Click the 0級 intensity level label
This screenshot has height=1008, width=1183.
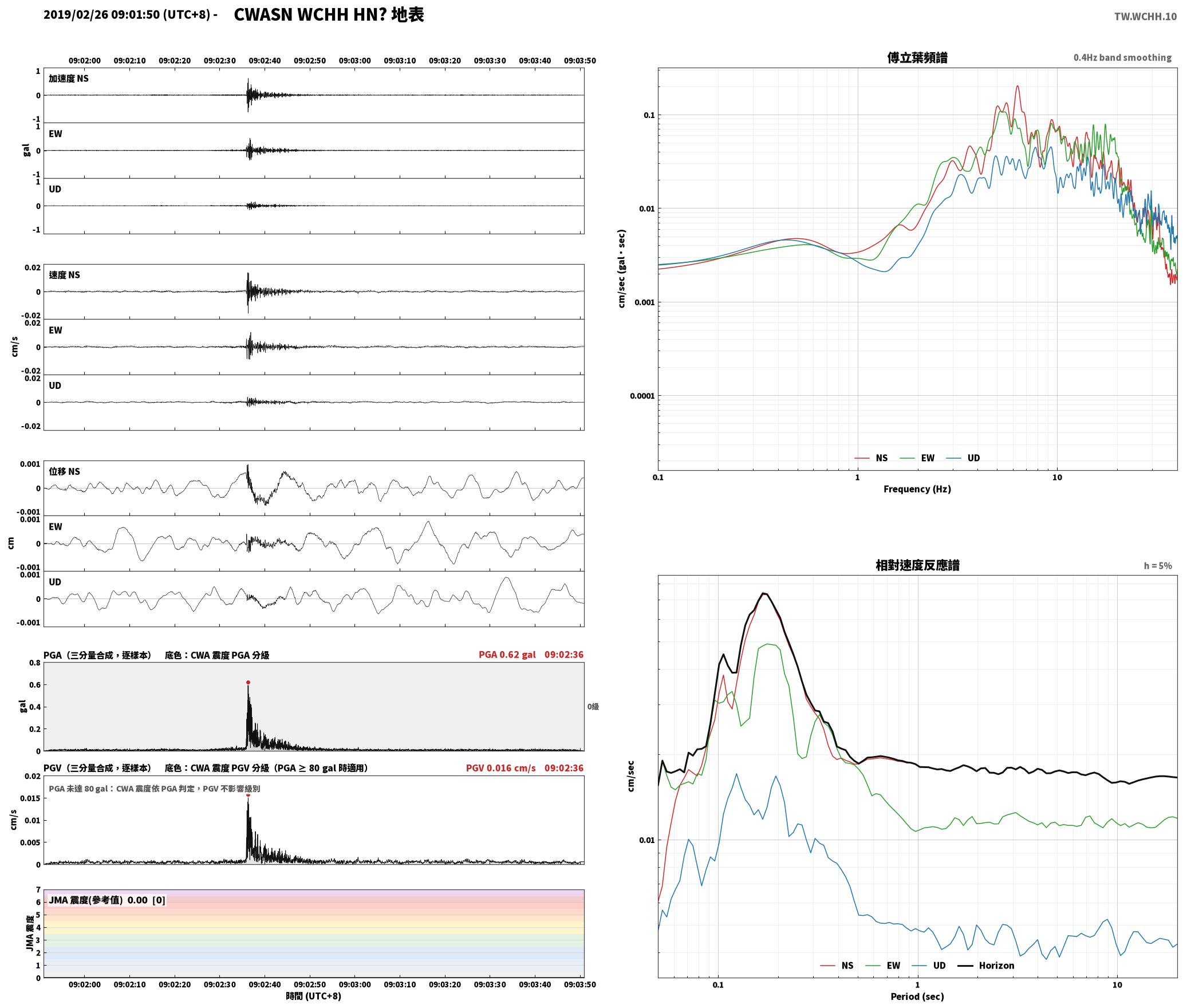[x=593, y=707]
